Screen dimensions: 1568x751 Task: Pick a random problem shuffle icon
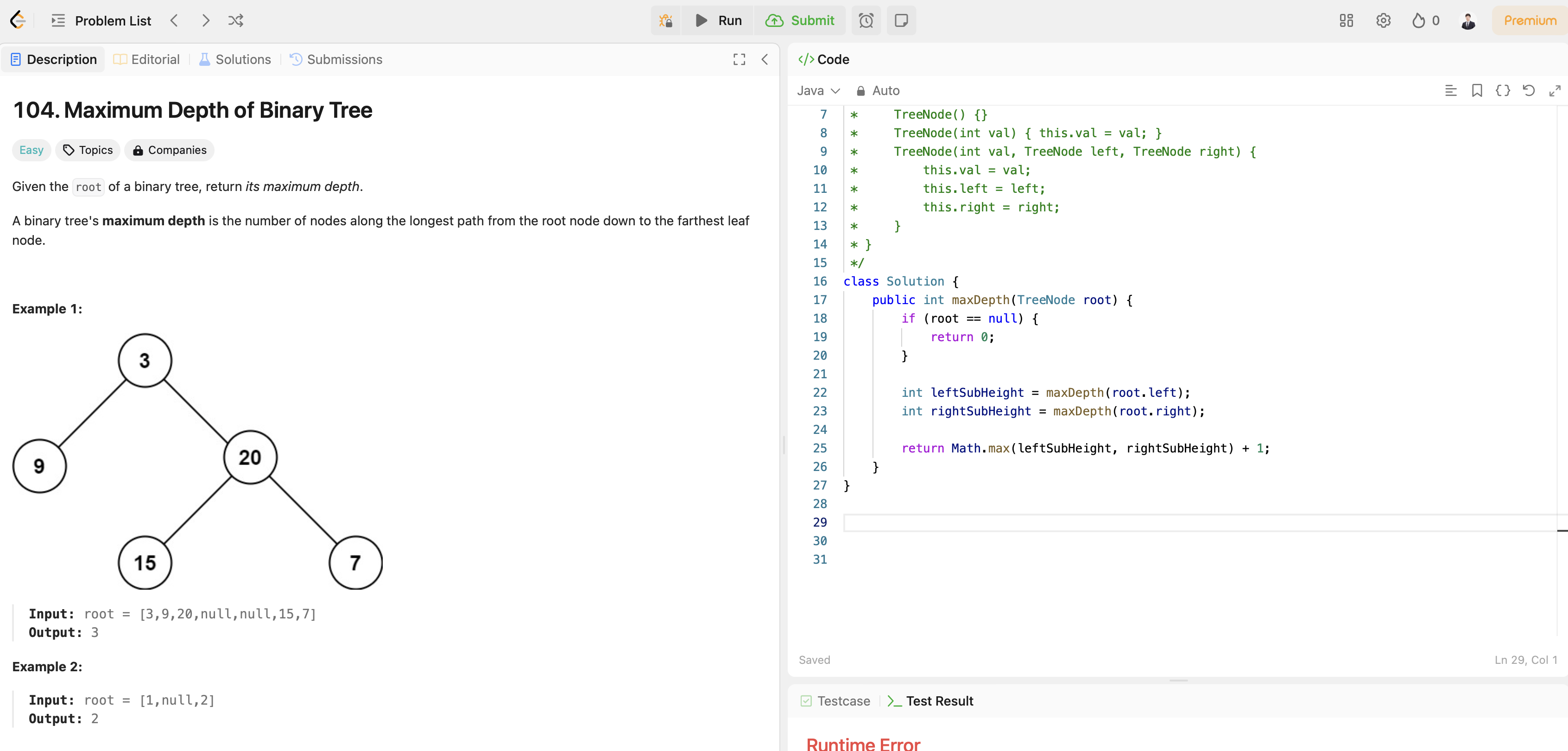(x=235, y=21)
